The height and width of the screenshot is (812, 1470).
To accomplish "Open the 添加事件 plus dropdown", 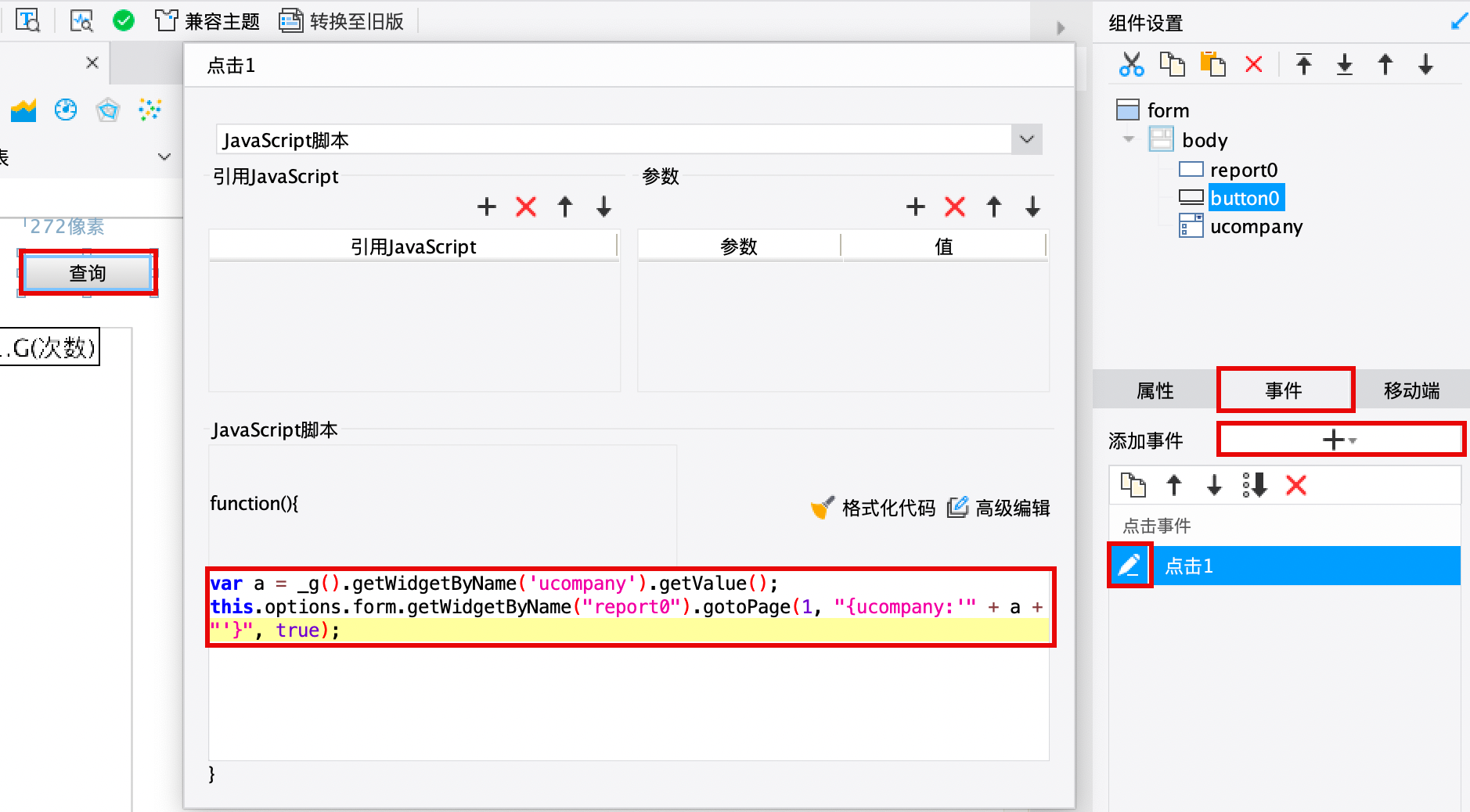I will 1340,440.
